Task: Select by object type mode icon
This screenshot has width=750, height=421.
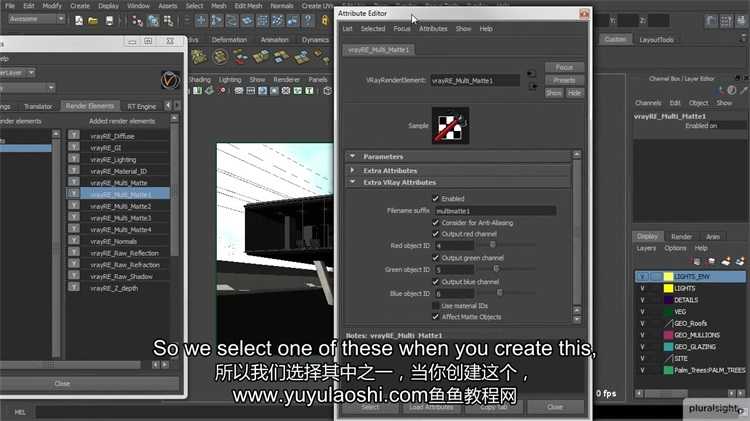Action: [x=153, y=21]
